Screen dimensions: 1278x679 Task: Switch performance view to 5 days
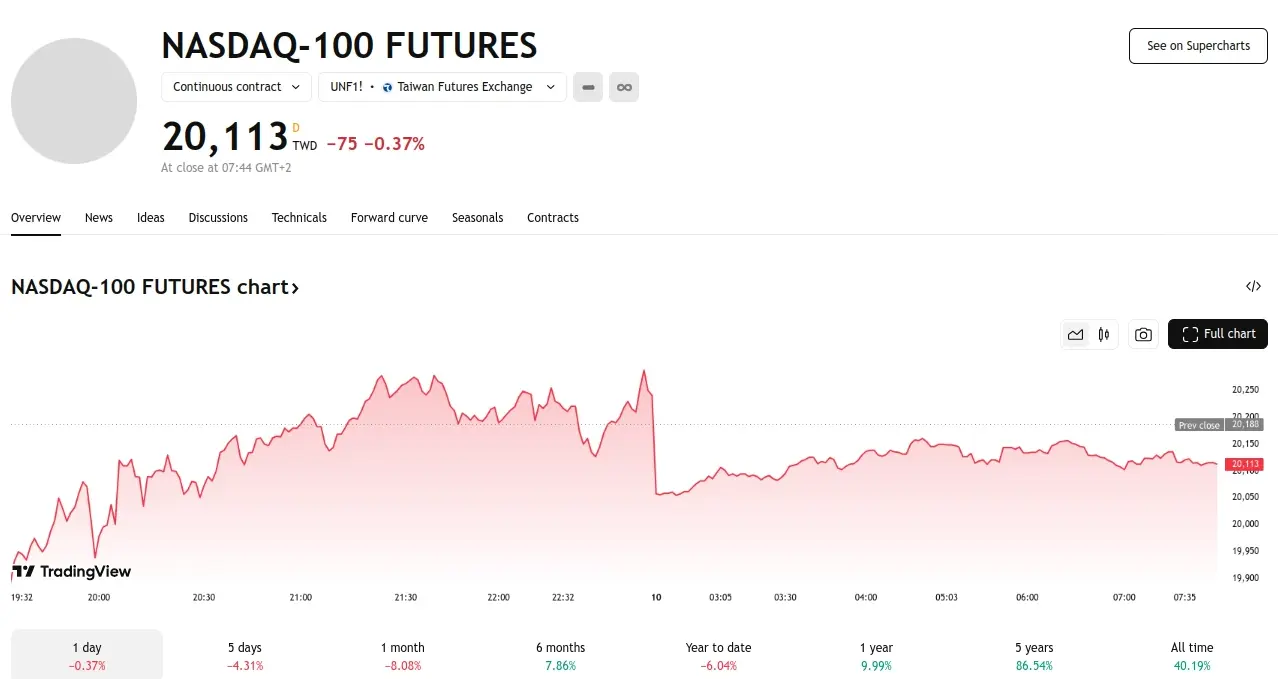point(244,655)
